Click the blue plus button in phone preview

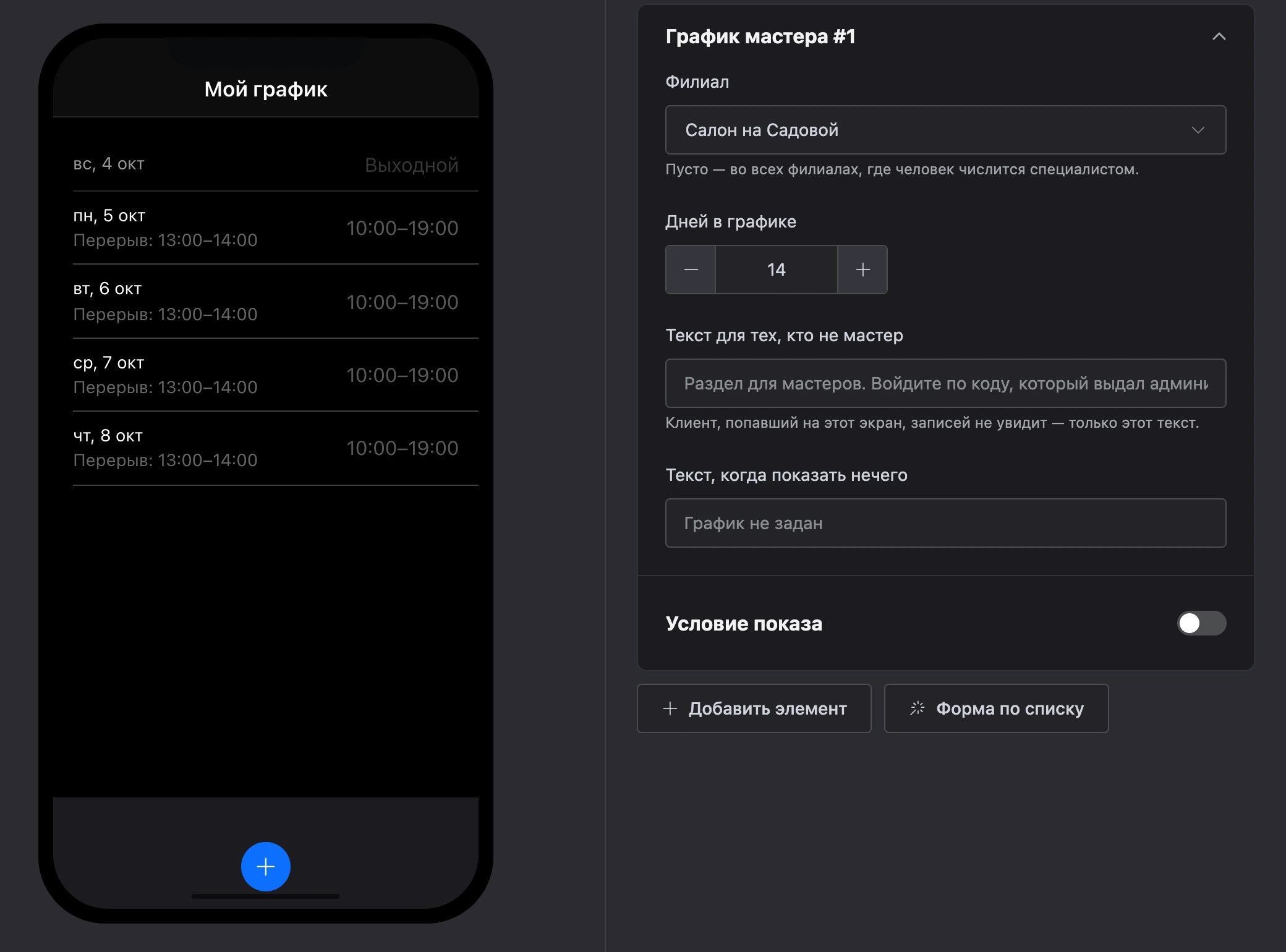266,867
